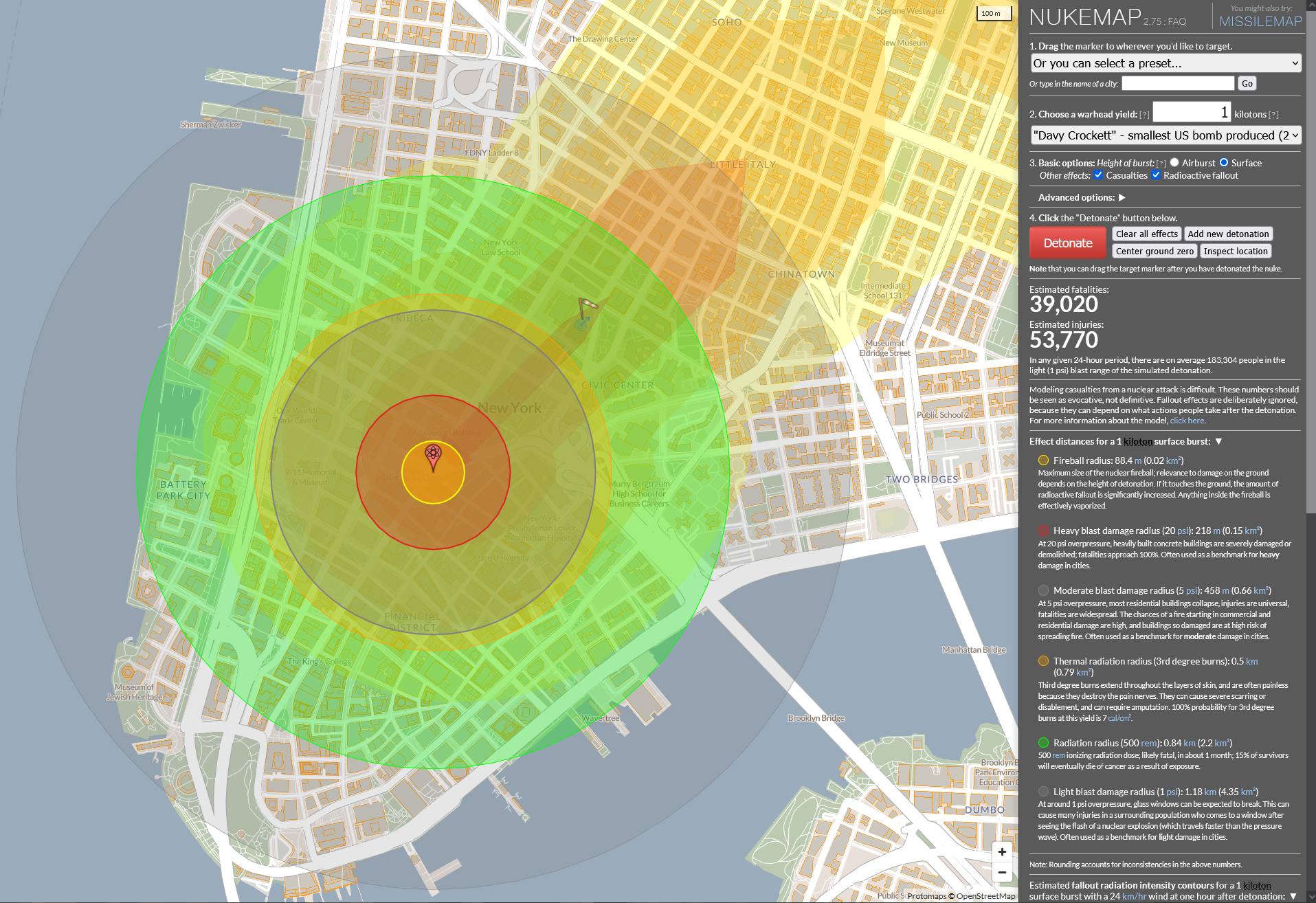Click the 'DUMBO' map label
Screen dimensions: 1316x903
click(985, 810)
